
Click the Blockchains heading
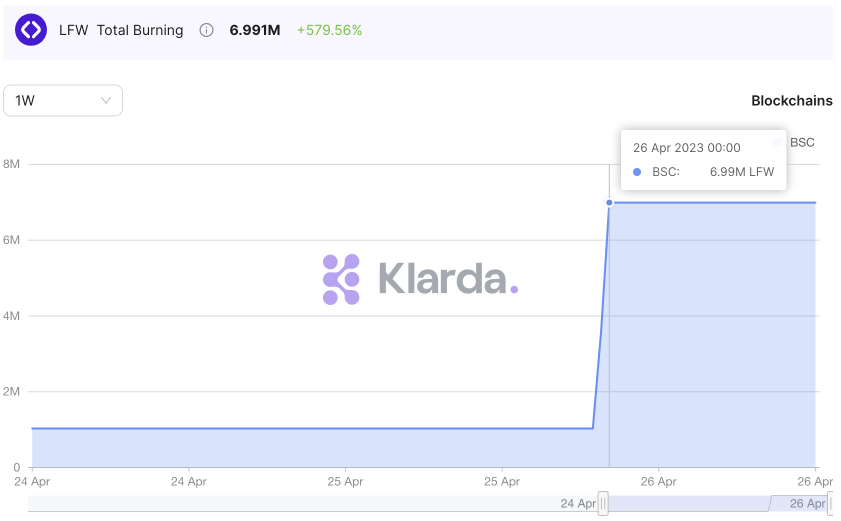[792, 100]
